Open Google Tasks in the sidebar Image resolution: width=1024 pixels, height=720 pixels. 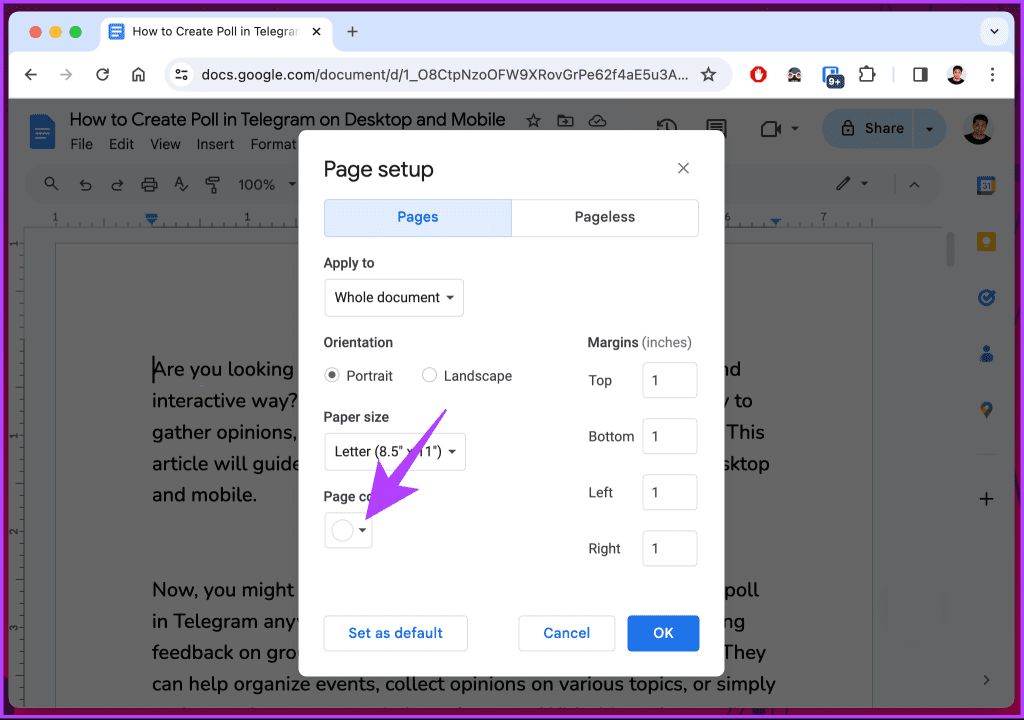coord(987,297)
